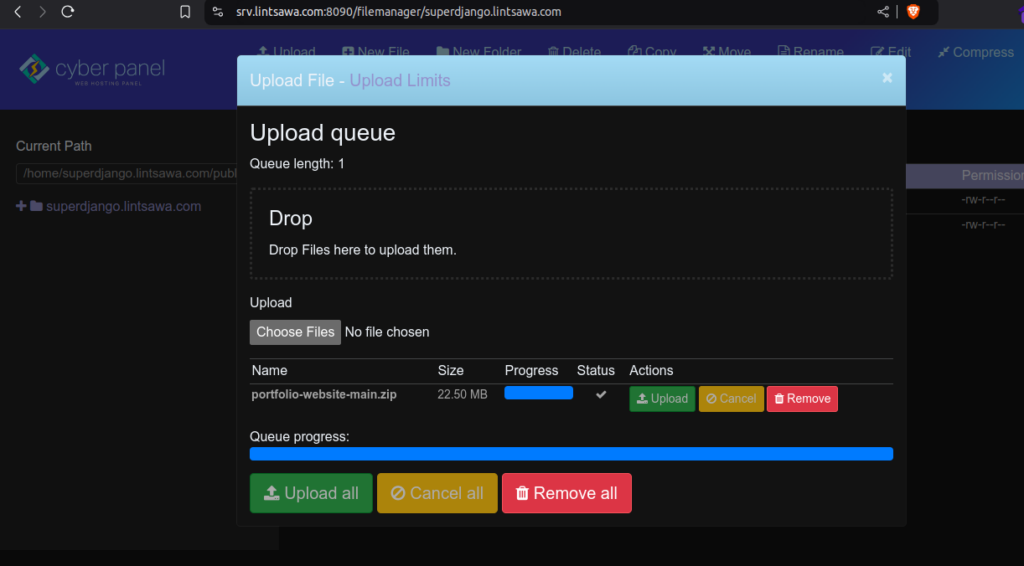Focus the address bar URL
Viewport: 1024px width, 566px height.
coord(398,12)
